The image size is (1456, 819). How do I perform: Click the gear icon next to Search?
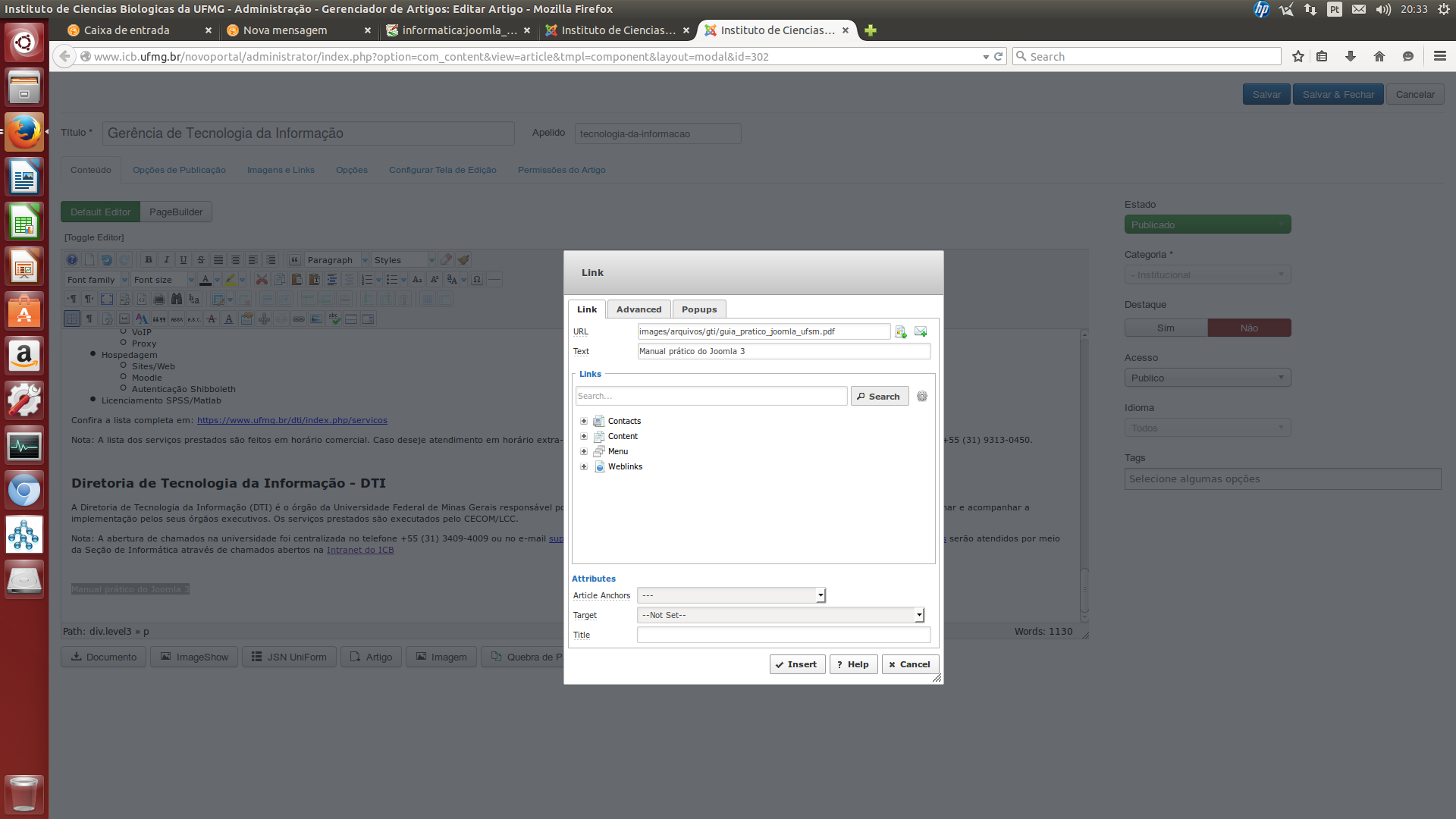922,397
